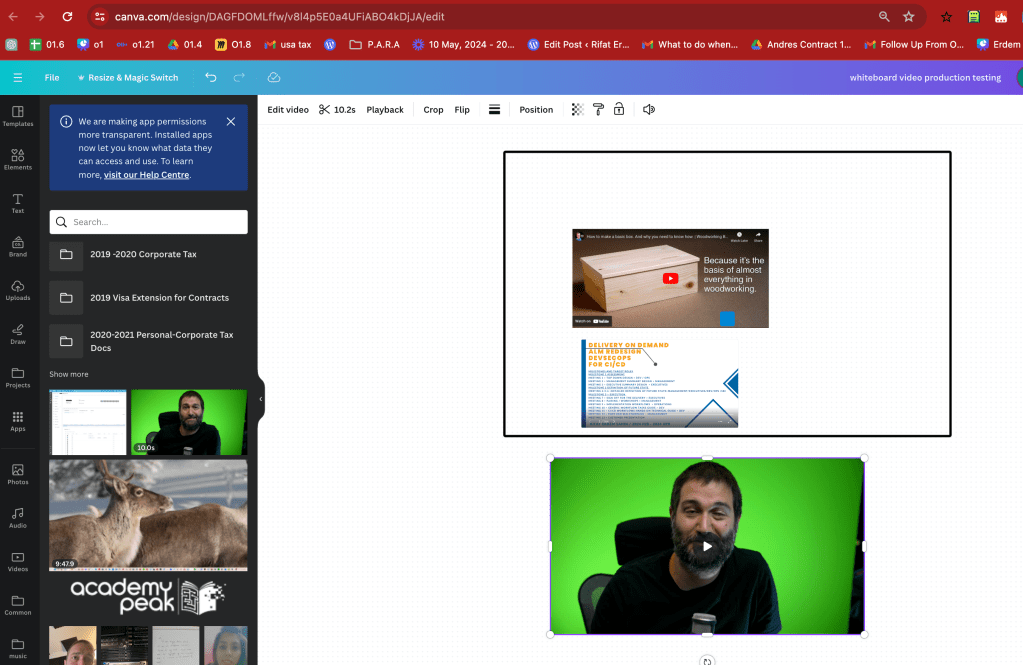The height and width of the screenshot is (665, 1023).
Task: Select the green screen video thumbnail 10.0s
Action: coord(189,422)
